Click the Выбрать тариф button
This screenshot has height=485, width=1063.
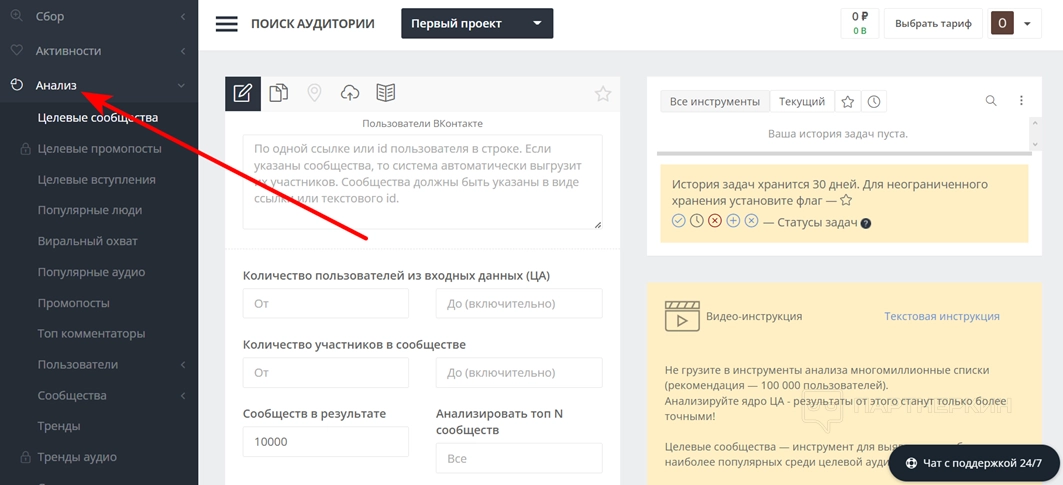click(x=933, y=24)
